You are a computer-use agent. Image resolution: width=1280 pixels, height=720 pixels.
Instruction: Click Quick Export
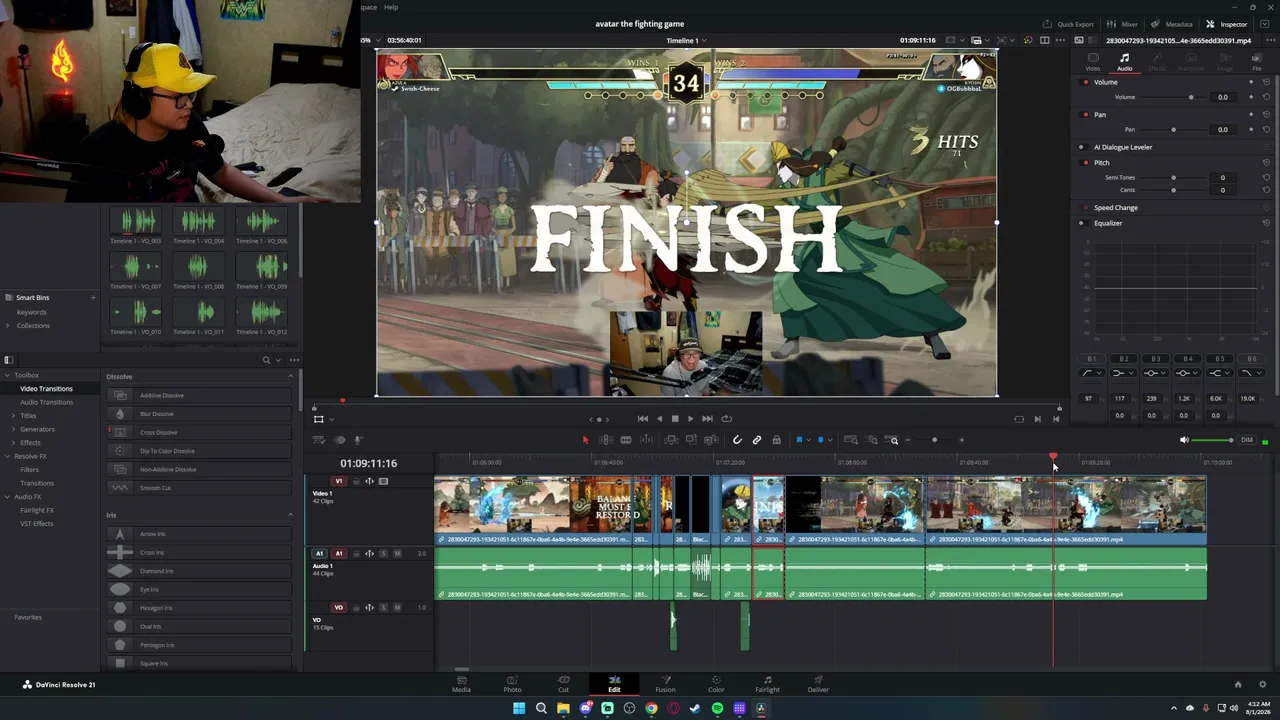[1069, 24]
